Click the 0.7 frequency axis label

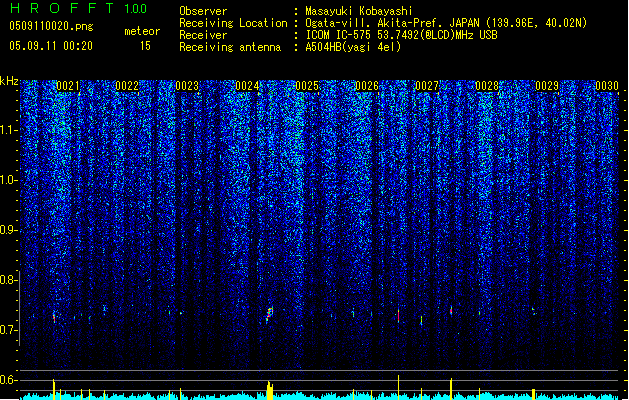click(x=8, y=330)
